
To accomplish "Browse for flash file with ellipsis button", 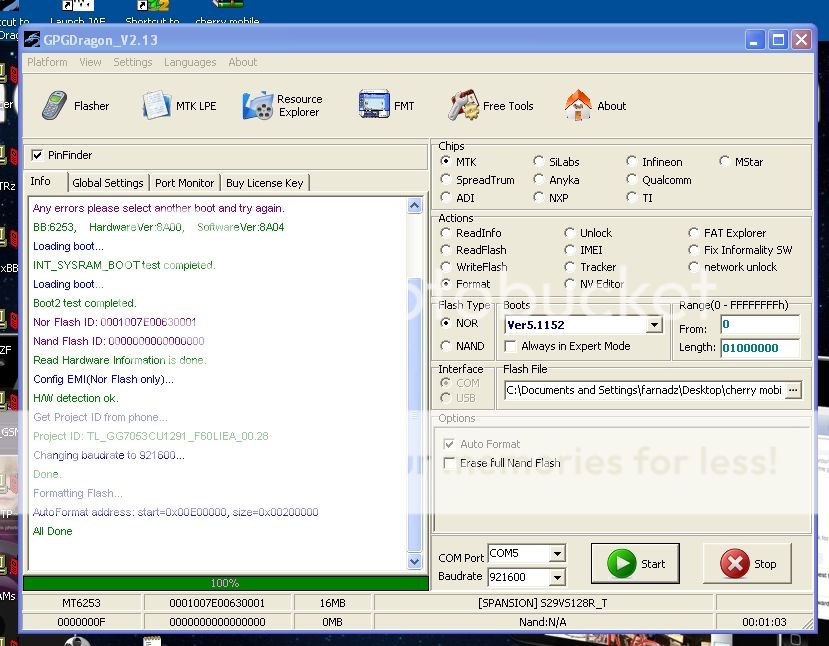I will coord(793,390).
